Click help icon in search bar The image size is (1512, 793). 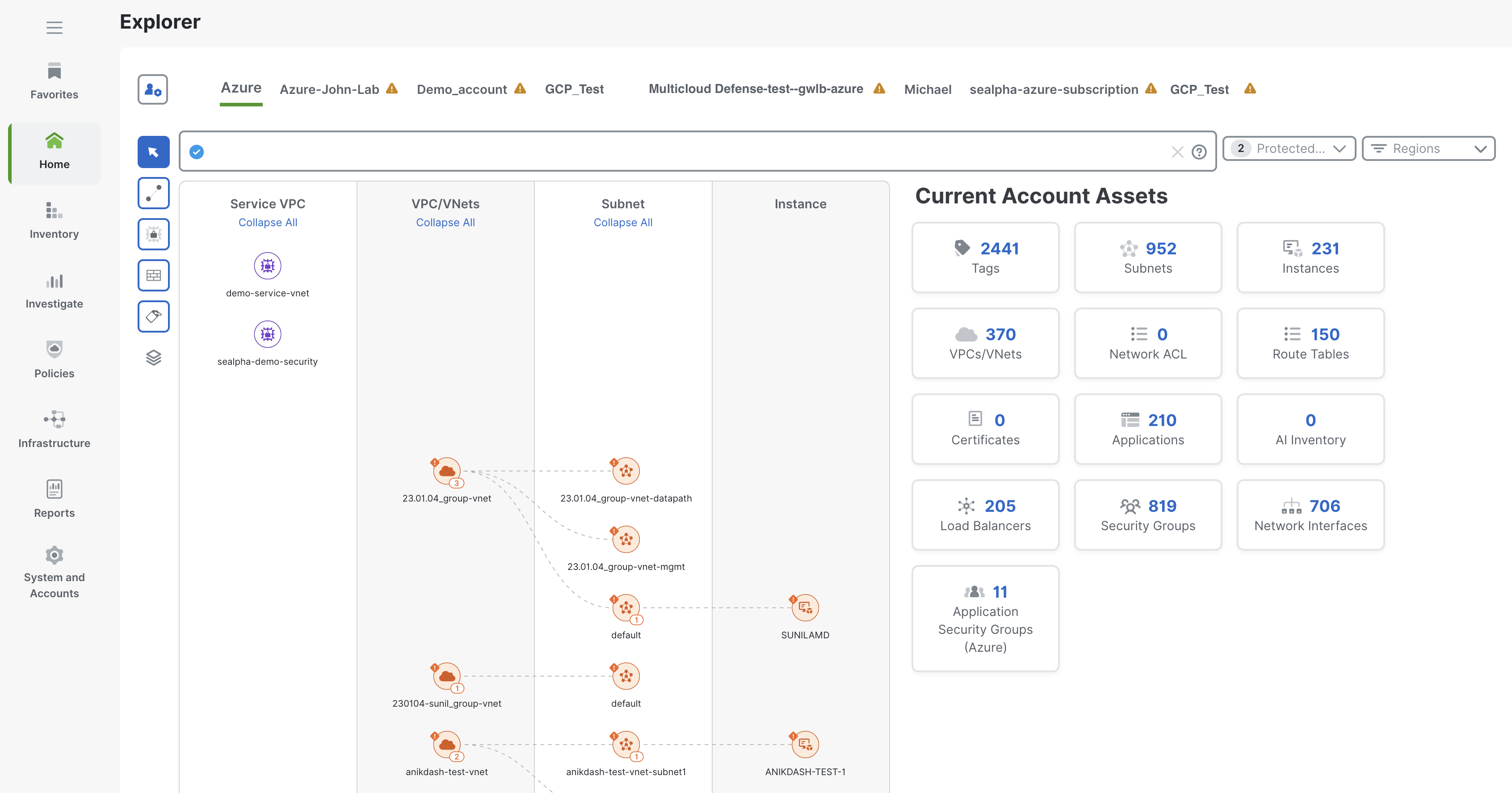1199,152
